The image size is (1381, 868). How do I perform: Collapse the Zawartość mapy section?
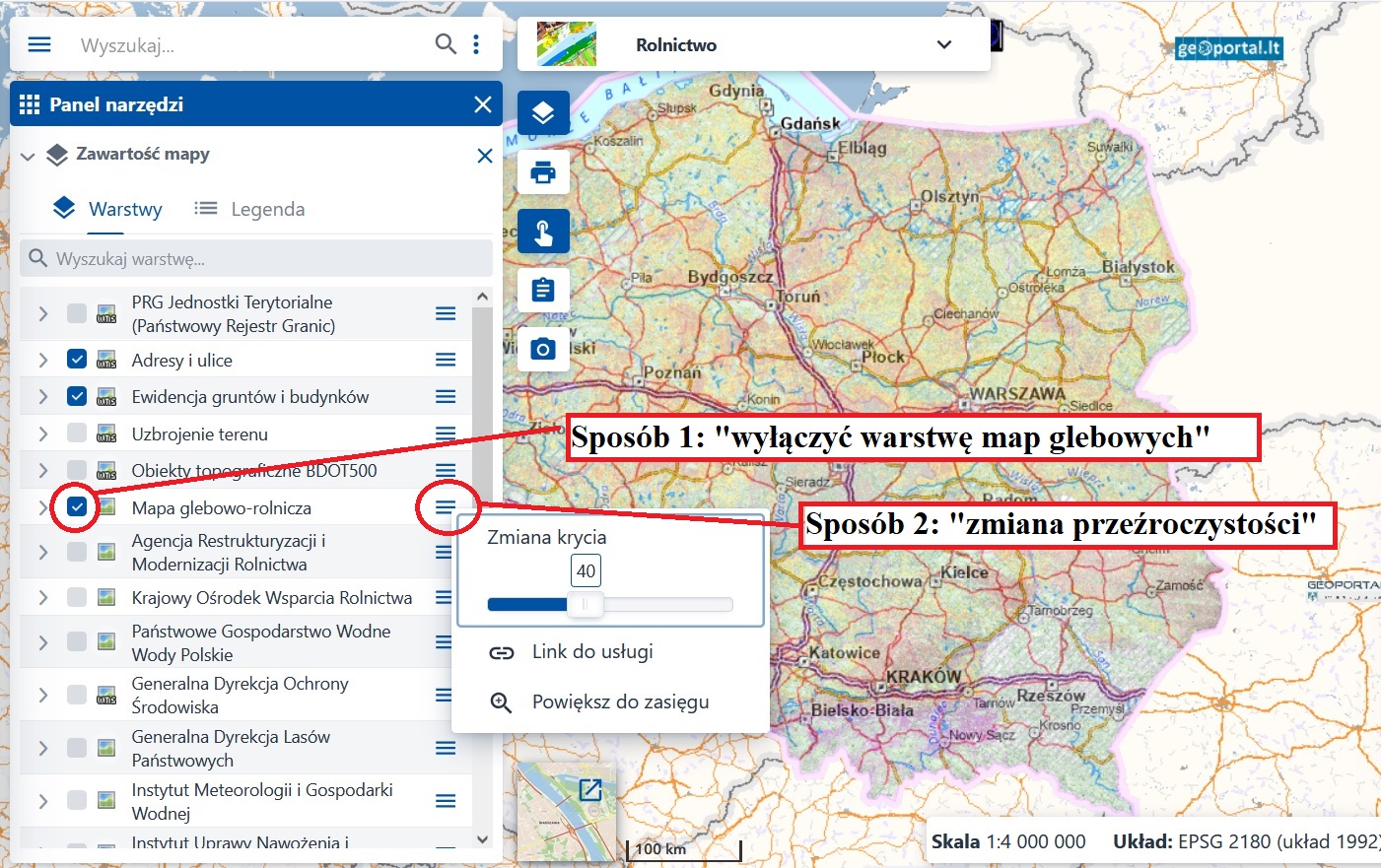tap(28, 156)
